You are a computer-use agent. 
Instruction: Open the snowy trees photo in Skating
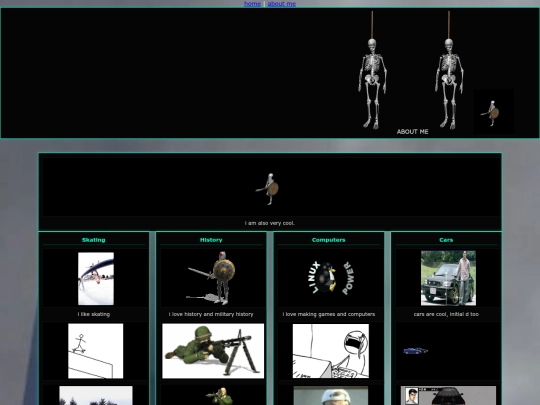point(96,395)
